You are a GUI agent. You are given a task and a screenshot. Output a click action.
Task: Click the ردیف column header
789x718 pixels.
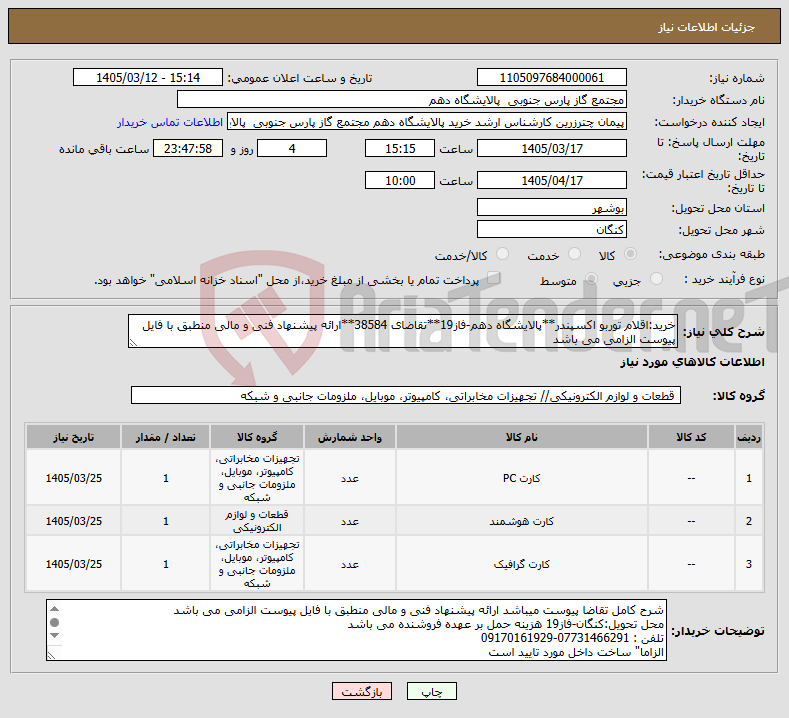click(x=749, y=437)
